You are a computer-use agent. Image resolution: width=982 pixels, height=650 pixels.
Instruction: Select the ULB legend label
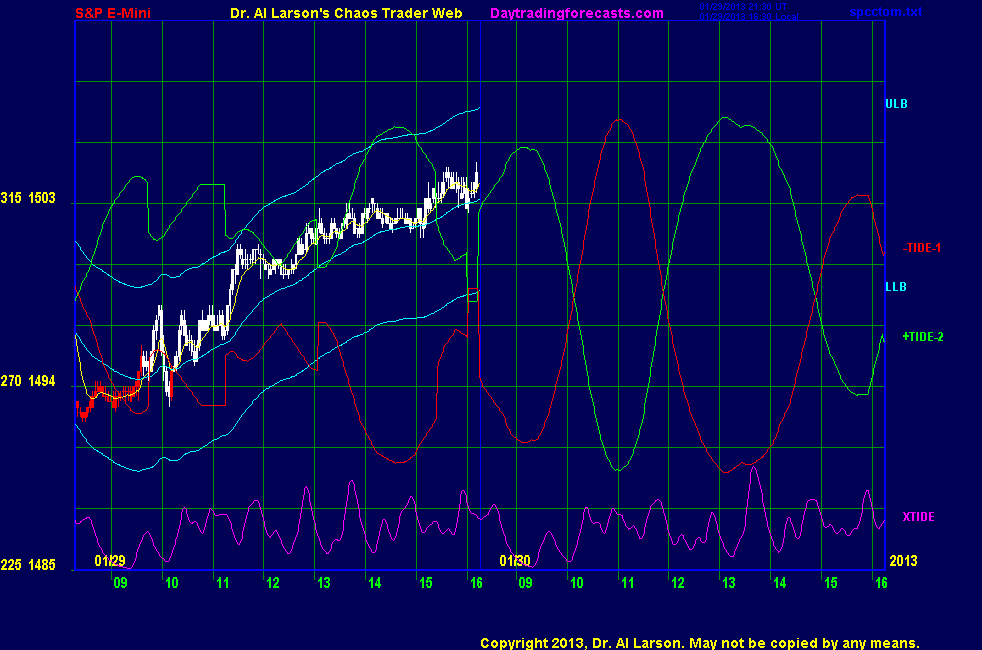coord(896,104)
